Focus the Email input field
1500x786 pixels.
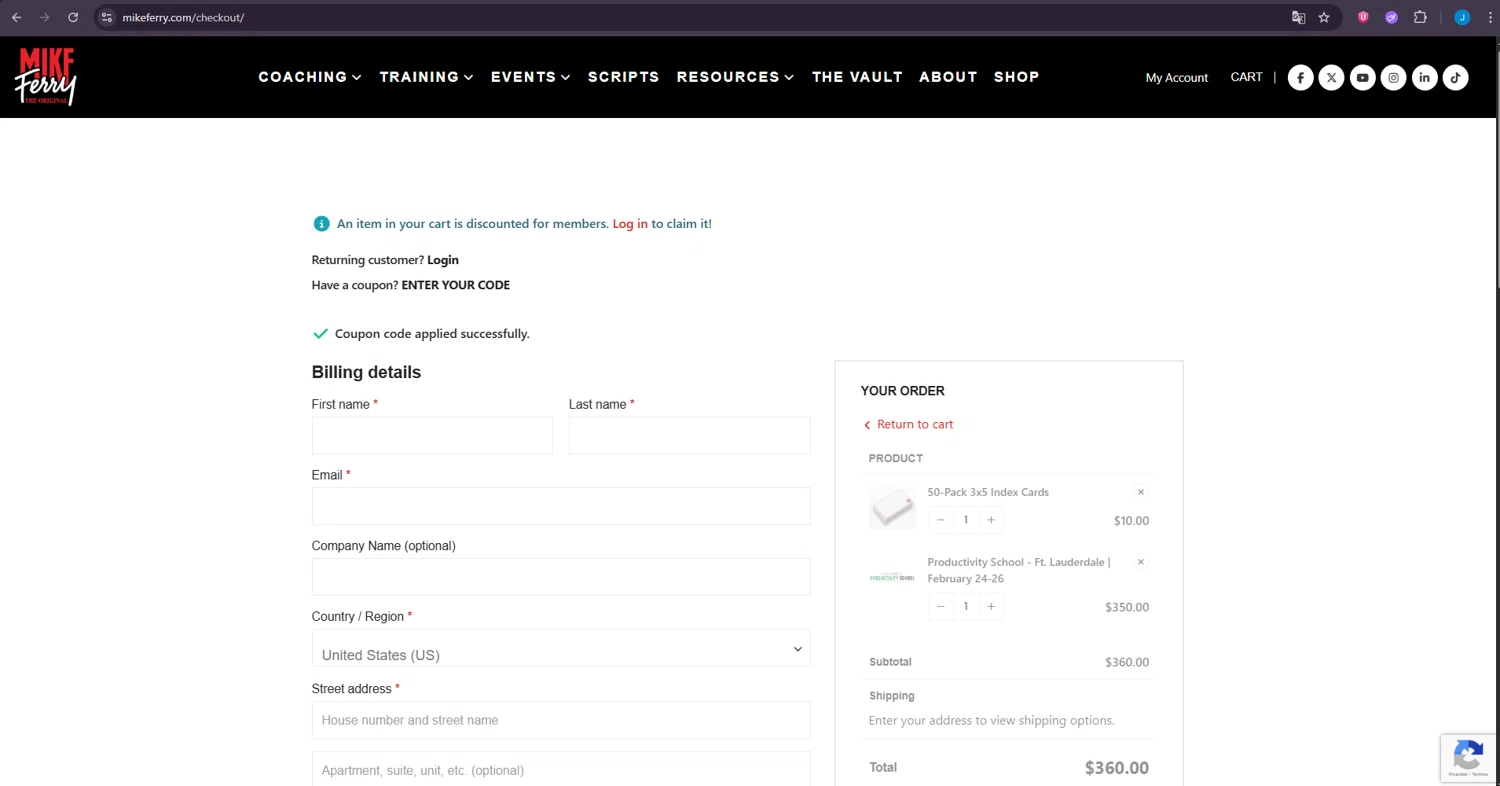561,506
